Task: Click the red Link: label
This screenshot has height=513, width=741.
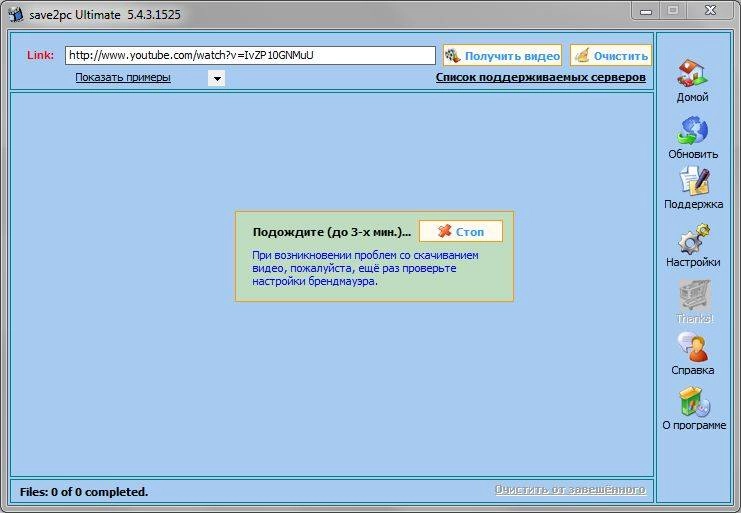Action: point(40,55)
